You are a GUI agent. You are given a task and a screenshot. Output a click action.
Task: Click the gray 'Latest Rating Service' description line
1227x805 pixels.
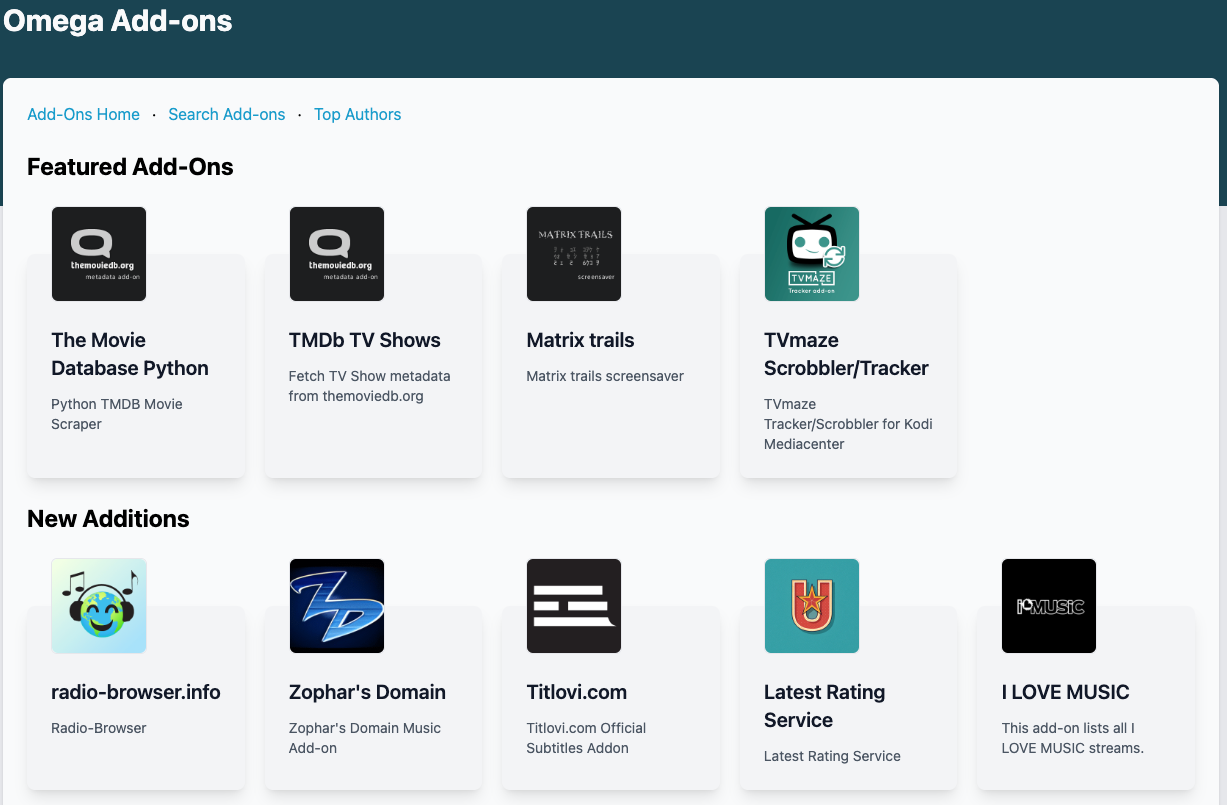[832, 756]
